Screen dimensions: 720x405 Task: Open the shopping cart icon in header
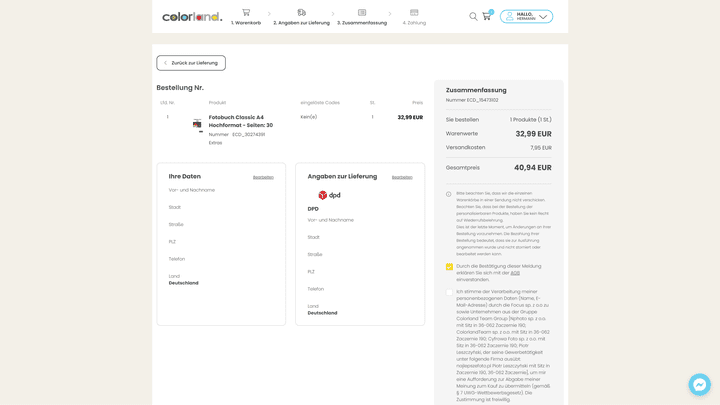(487, 16)
